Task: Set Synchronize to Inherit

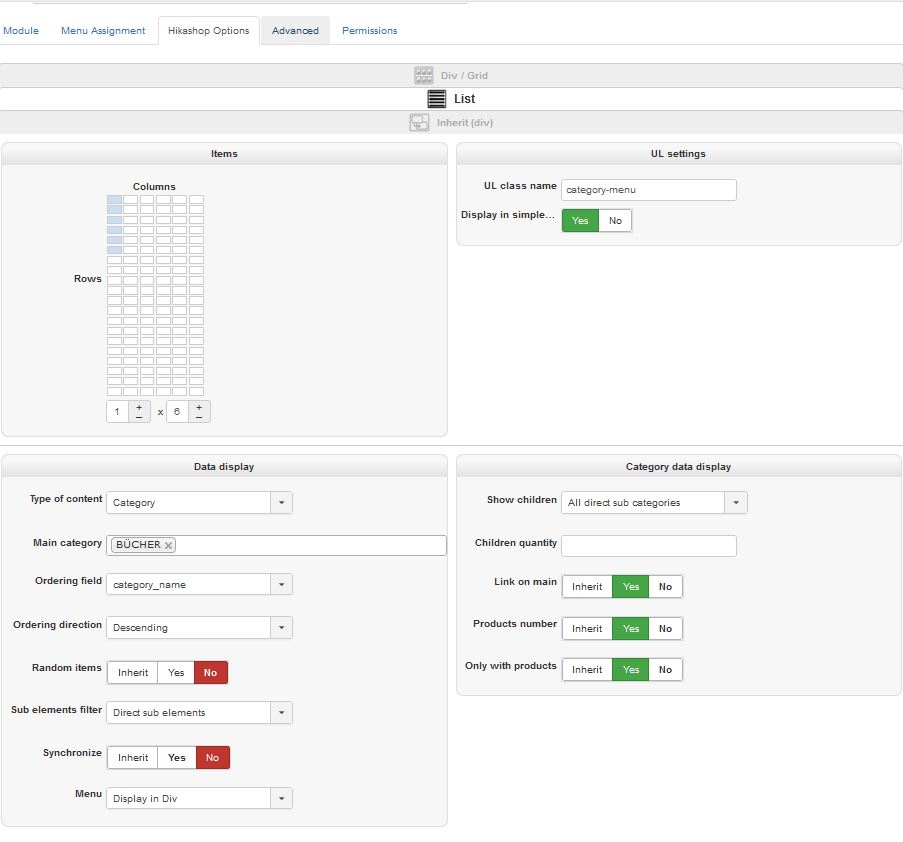Action: [132, 757]
